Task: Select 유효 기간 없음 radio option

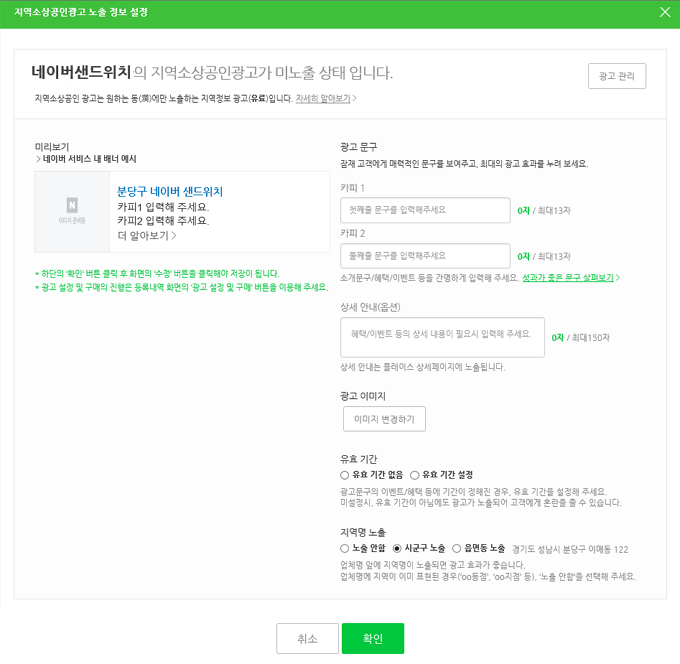Action: pos(344,475)
